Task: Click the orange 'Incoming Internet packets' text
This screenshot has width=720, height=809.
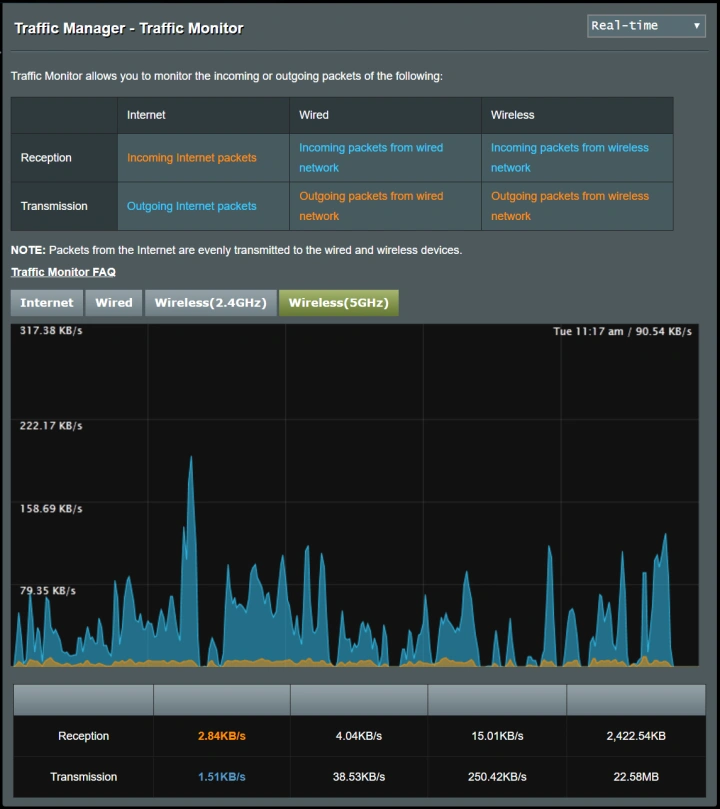Action: click(x=192, y=158)
